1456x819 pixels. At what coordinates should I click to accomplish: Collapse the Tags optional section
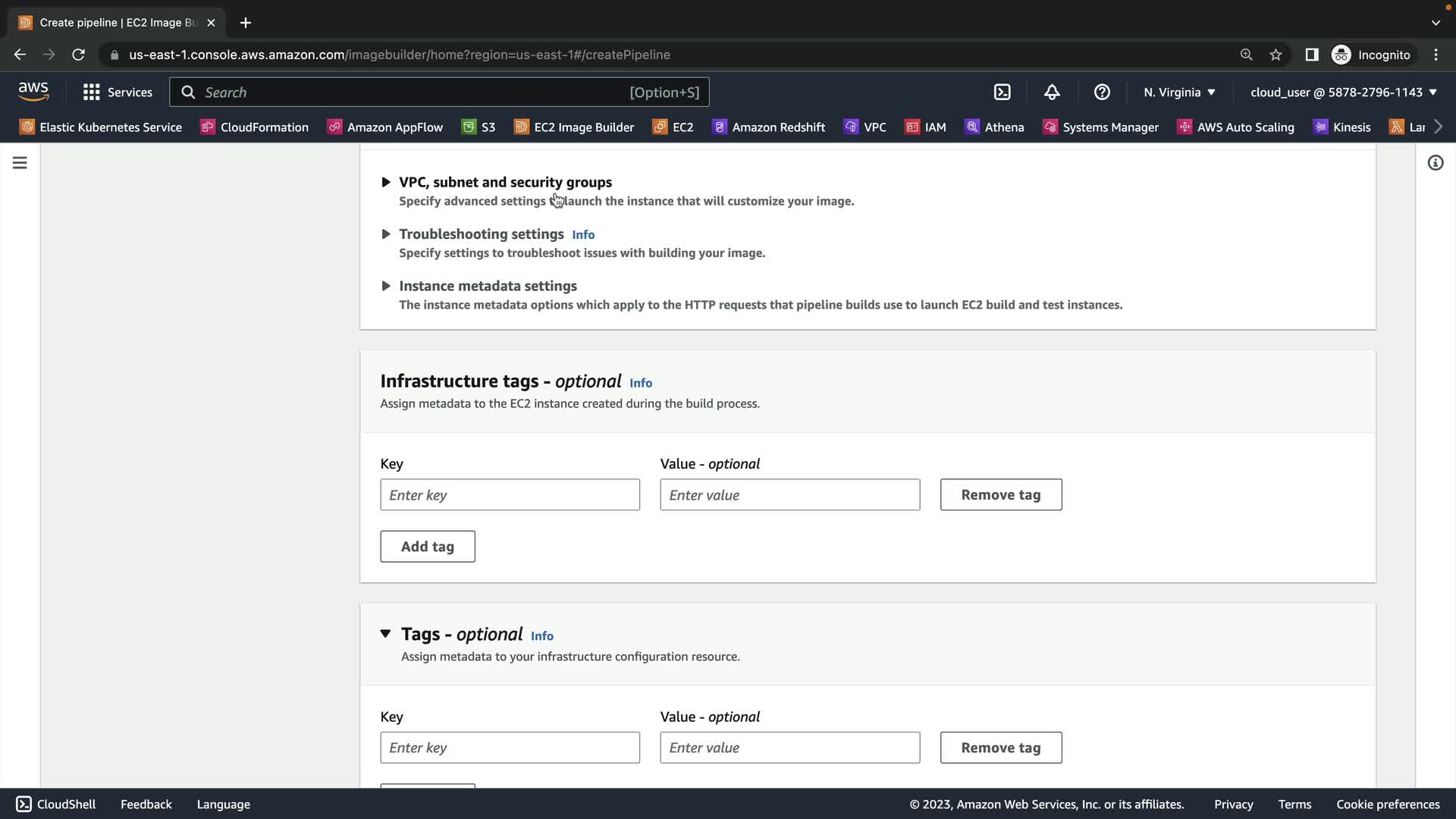[385, 634]
